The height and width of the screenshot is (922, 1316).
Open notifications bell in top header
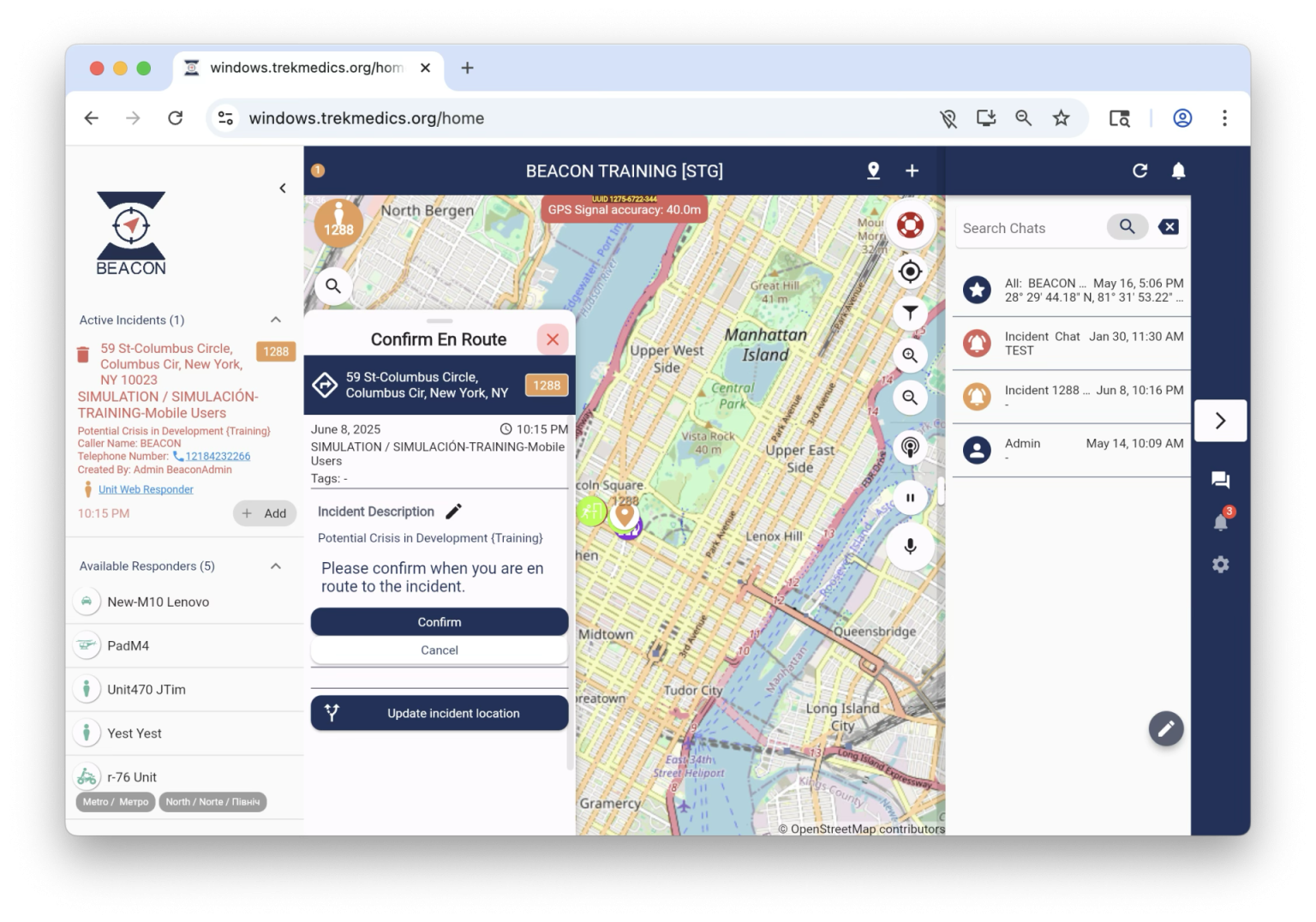(1179, 171)
